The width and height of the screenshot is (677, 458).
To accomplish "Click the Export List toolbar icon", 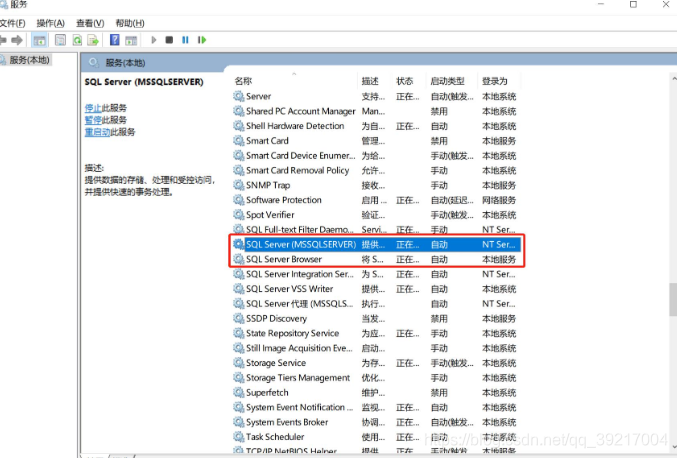I will [93, 40].
